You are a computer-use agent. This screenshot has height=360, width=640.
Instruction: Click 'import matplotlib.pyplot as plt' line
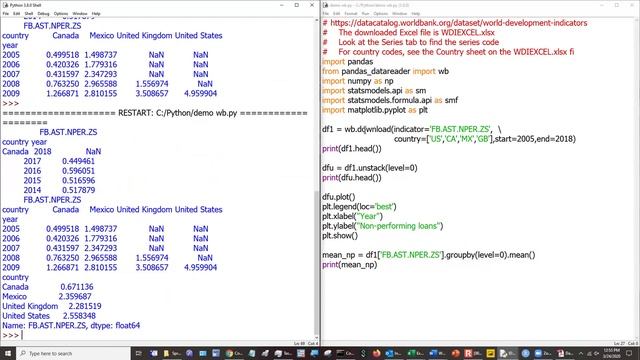tap(375, 110)
